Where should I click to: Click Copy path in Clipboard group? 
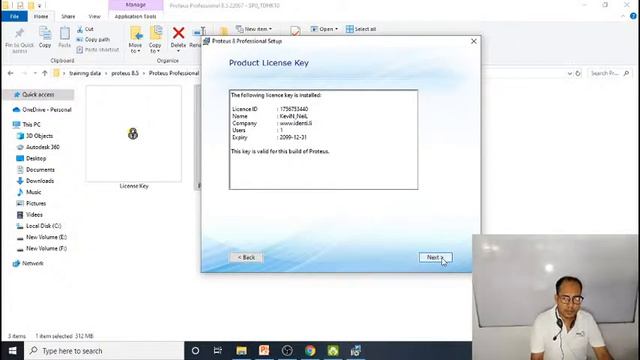coord(93,40)
